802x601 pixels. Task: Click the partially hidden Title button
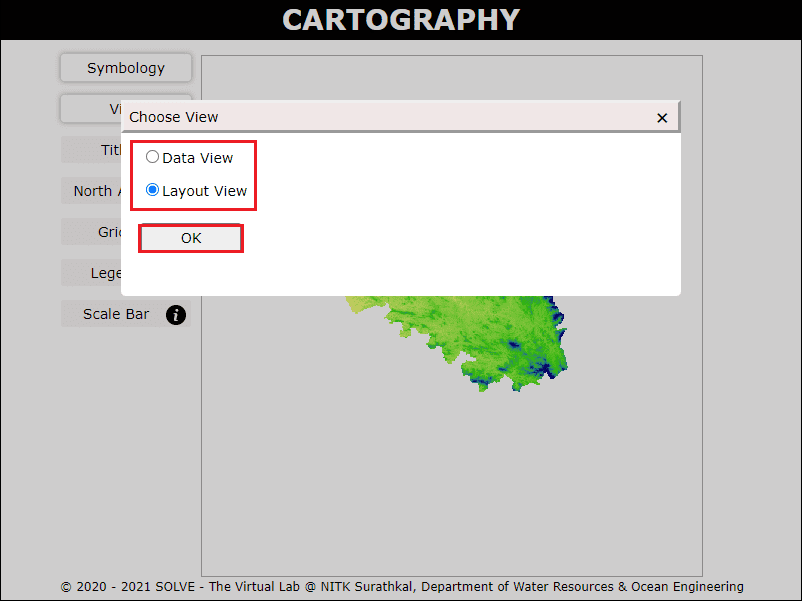pyautogui.click(x=90, y=150)
